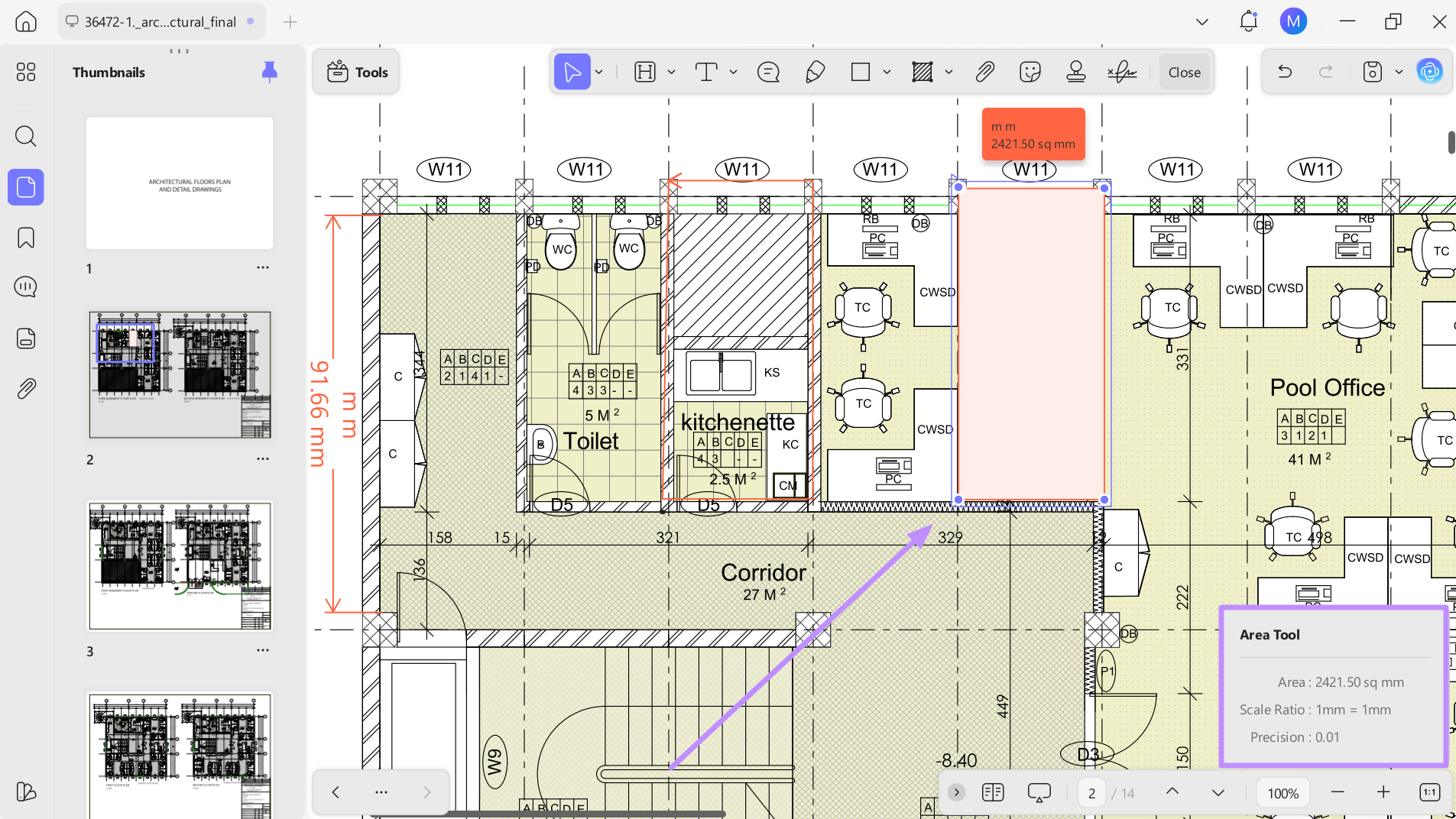Select page 3 thumbnail

click(x=180, y=566)
